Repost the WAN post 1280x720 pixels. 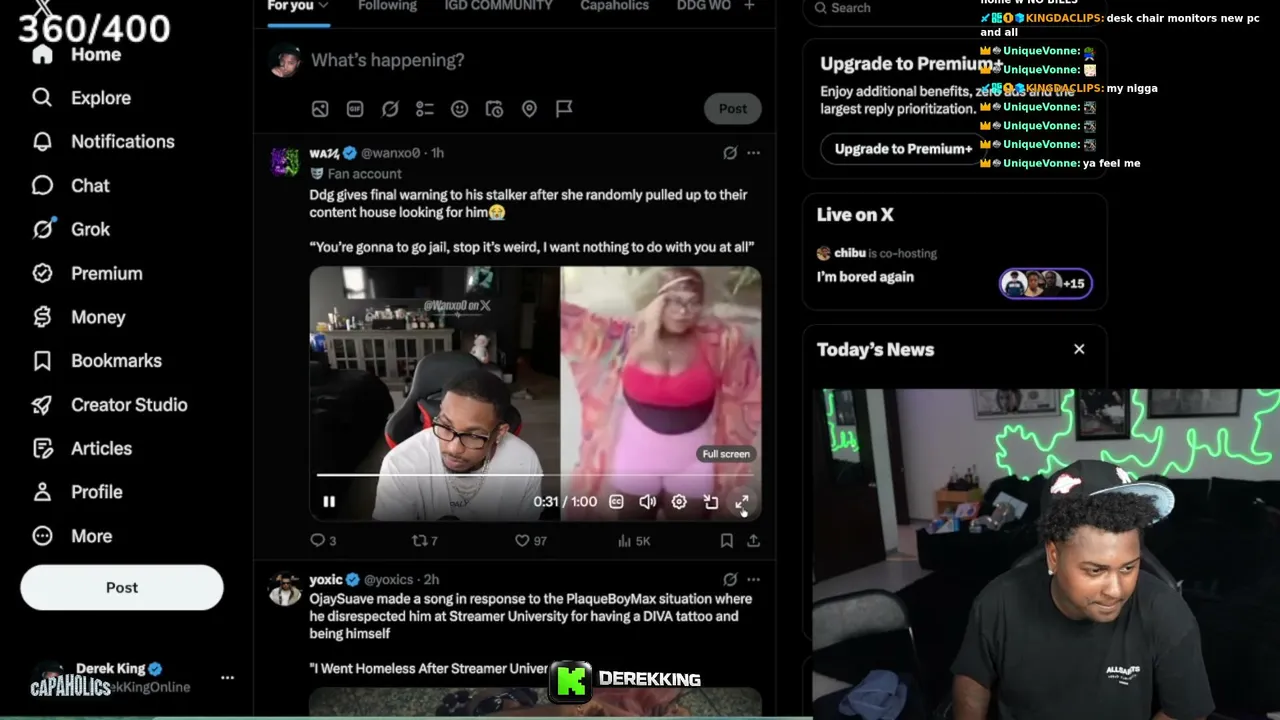(425, 541)
